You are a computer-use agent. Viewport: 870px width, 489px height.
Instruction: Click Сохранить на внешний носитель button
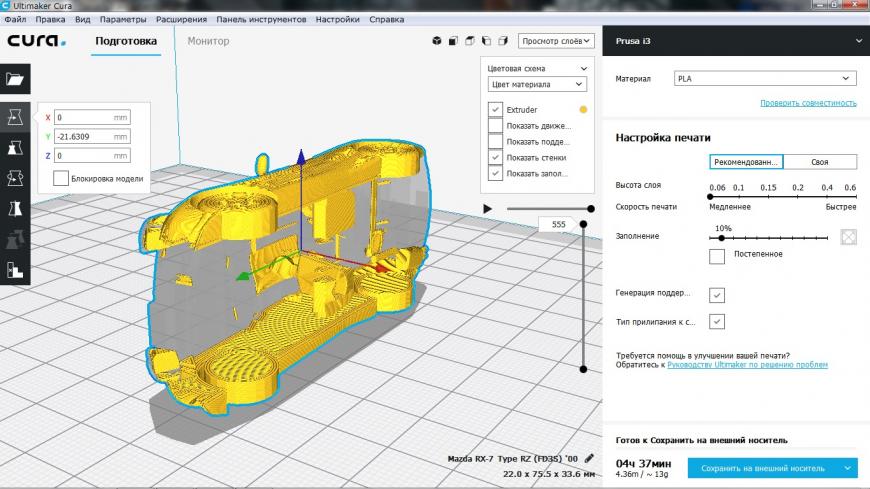pyautogui.click(x=763, y=468)
